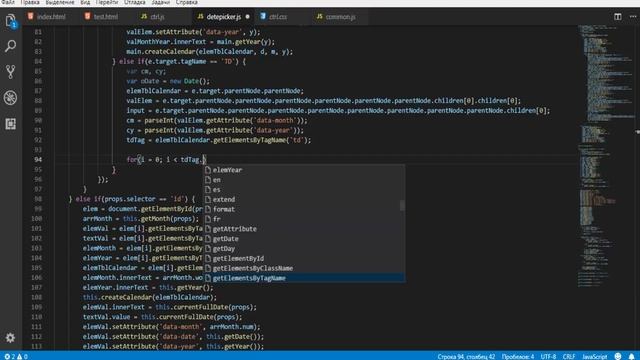
Task: Choose the es suggestion
Action: tap(304, 189)
